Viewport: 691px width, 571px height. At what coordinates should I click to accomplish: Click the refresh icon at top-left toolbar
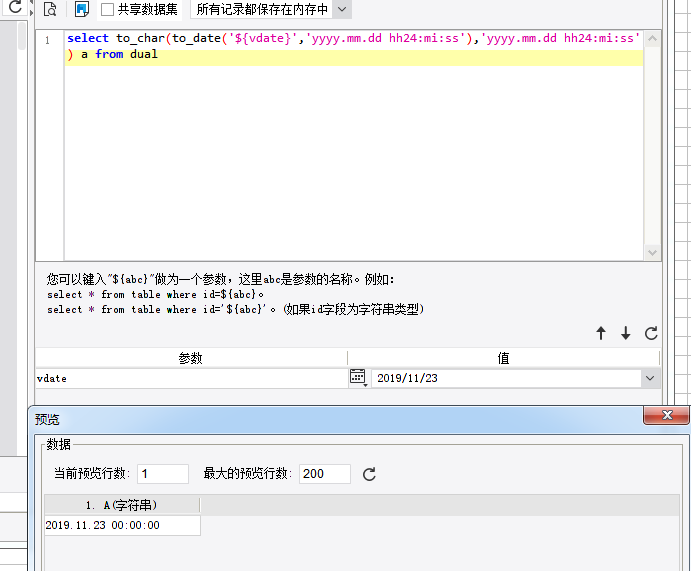point(15,6)
